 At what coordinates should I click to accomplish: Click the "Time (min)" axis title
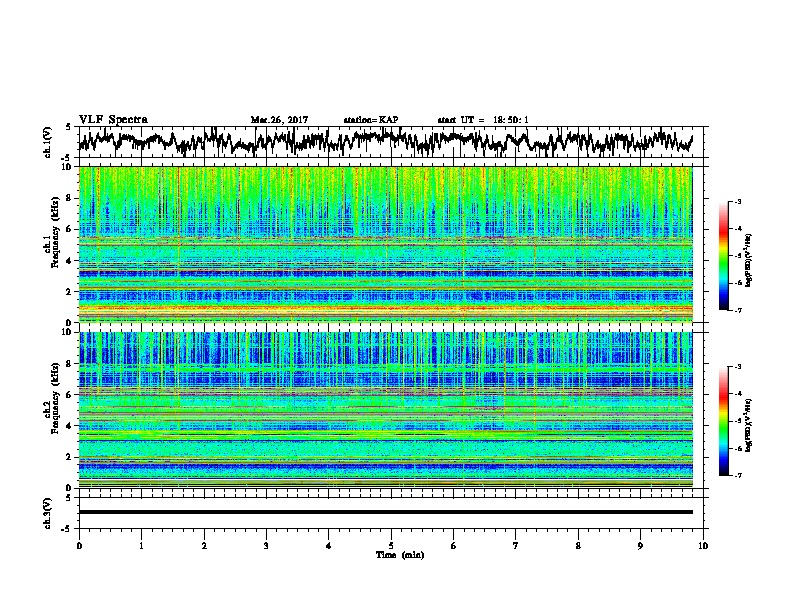(x=400, y=555)
